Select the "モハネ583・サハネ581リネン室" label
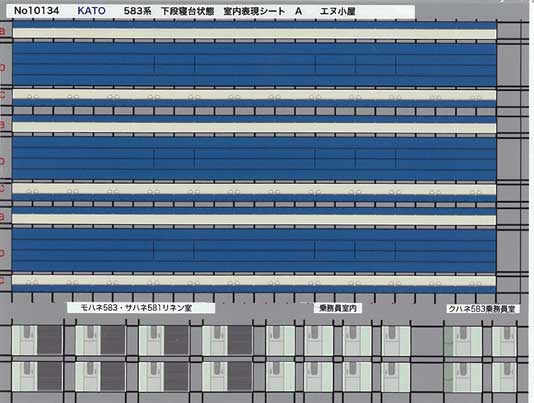 click(137, 308)
